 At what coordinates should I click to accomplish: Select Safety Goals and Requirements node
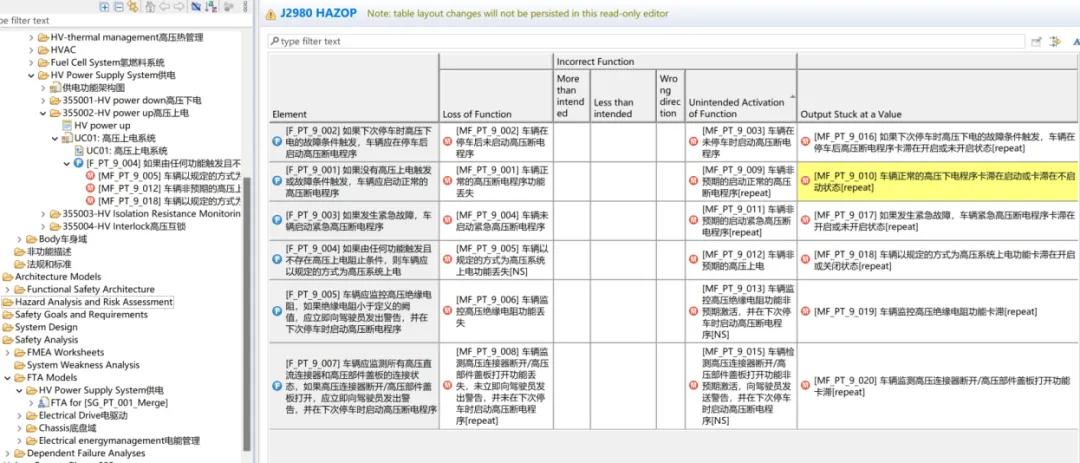pos(81,314)
